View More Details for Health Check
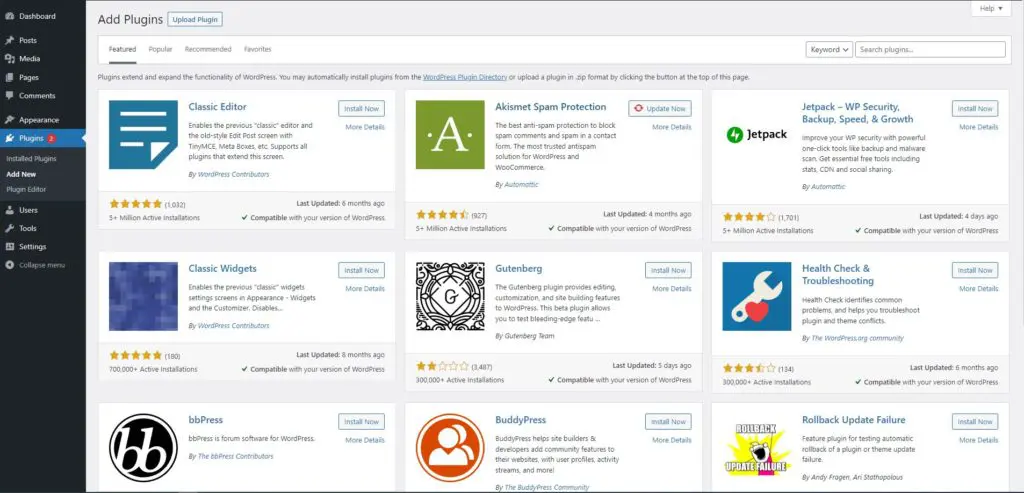The height and width of the screenshot is (493, 1024). click(x=978, y=289)
